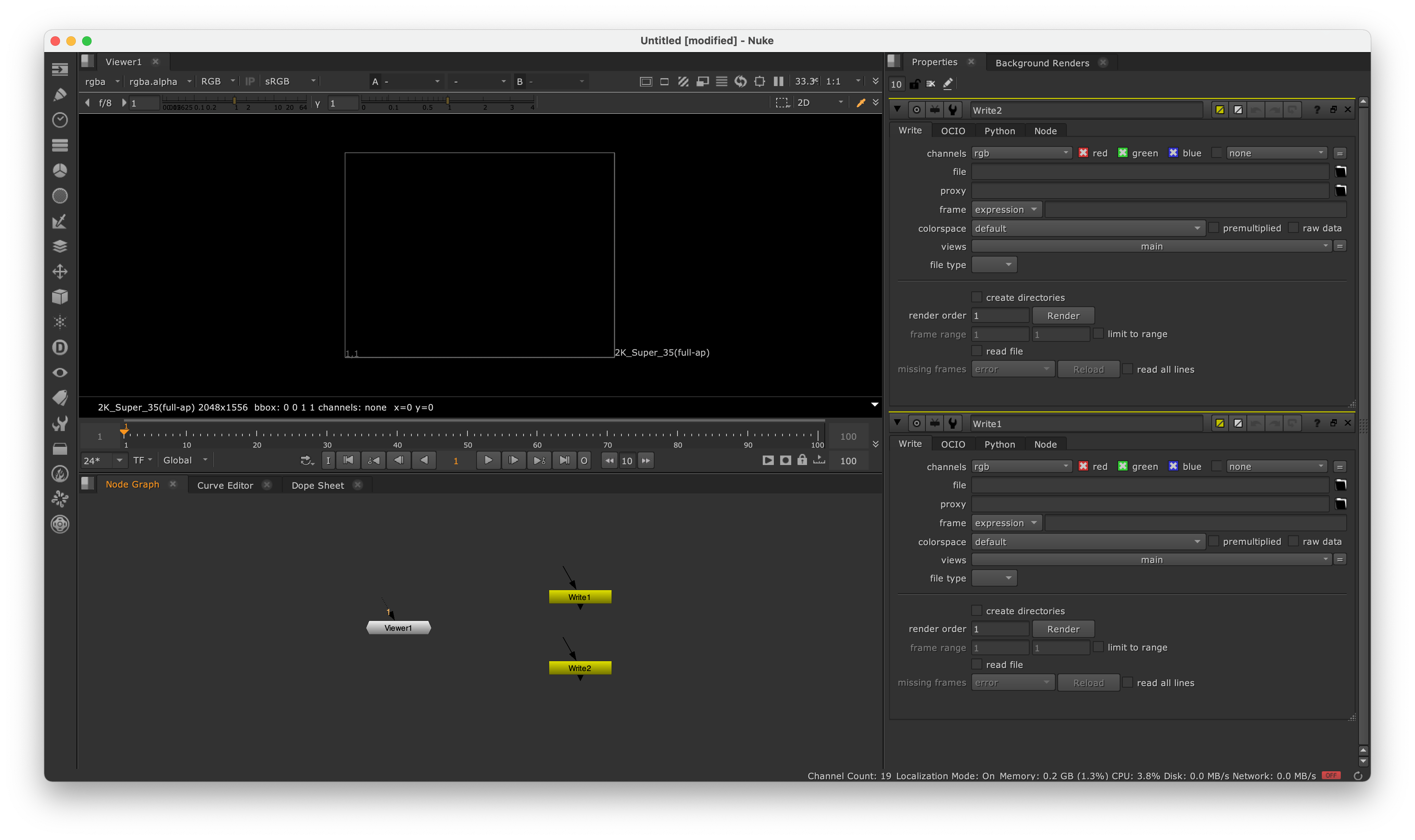Open the CaraVR toolbar menu
The width and height of the screenshot is (1415, 840).
pos(60,524)
